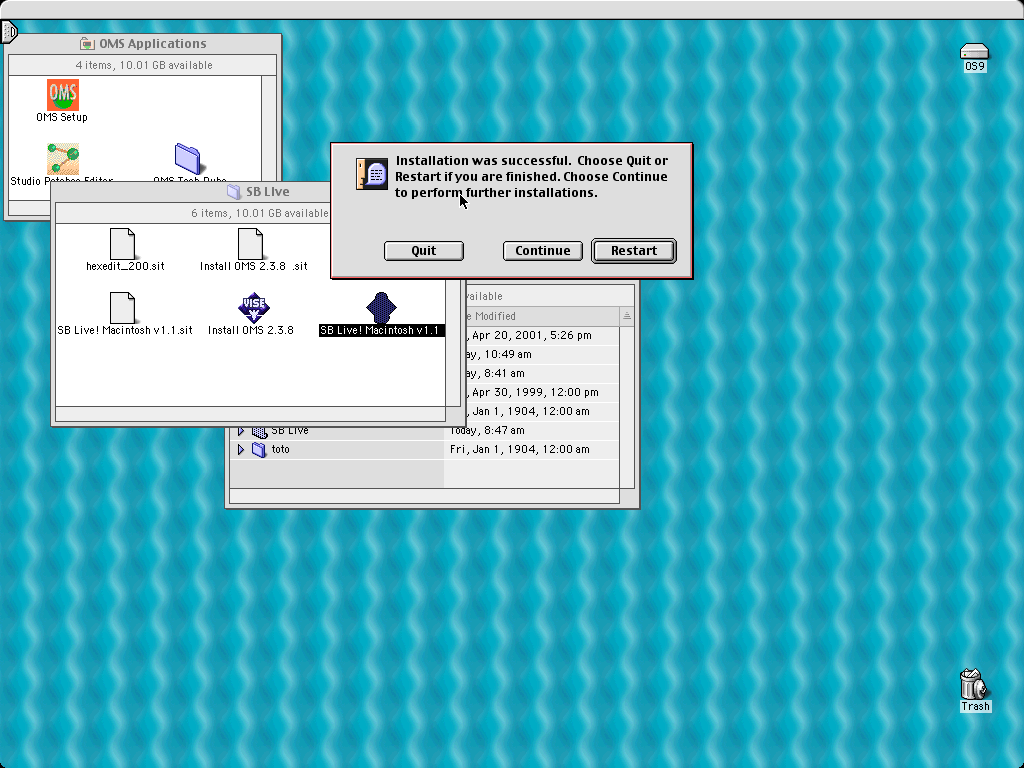This screenshot has width=1024, height=768.
Task: Click the Date Modified column header
Action: (532, 316)
